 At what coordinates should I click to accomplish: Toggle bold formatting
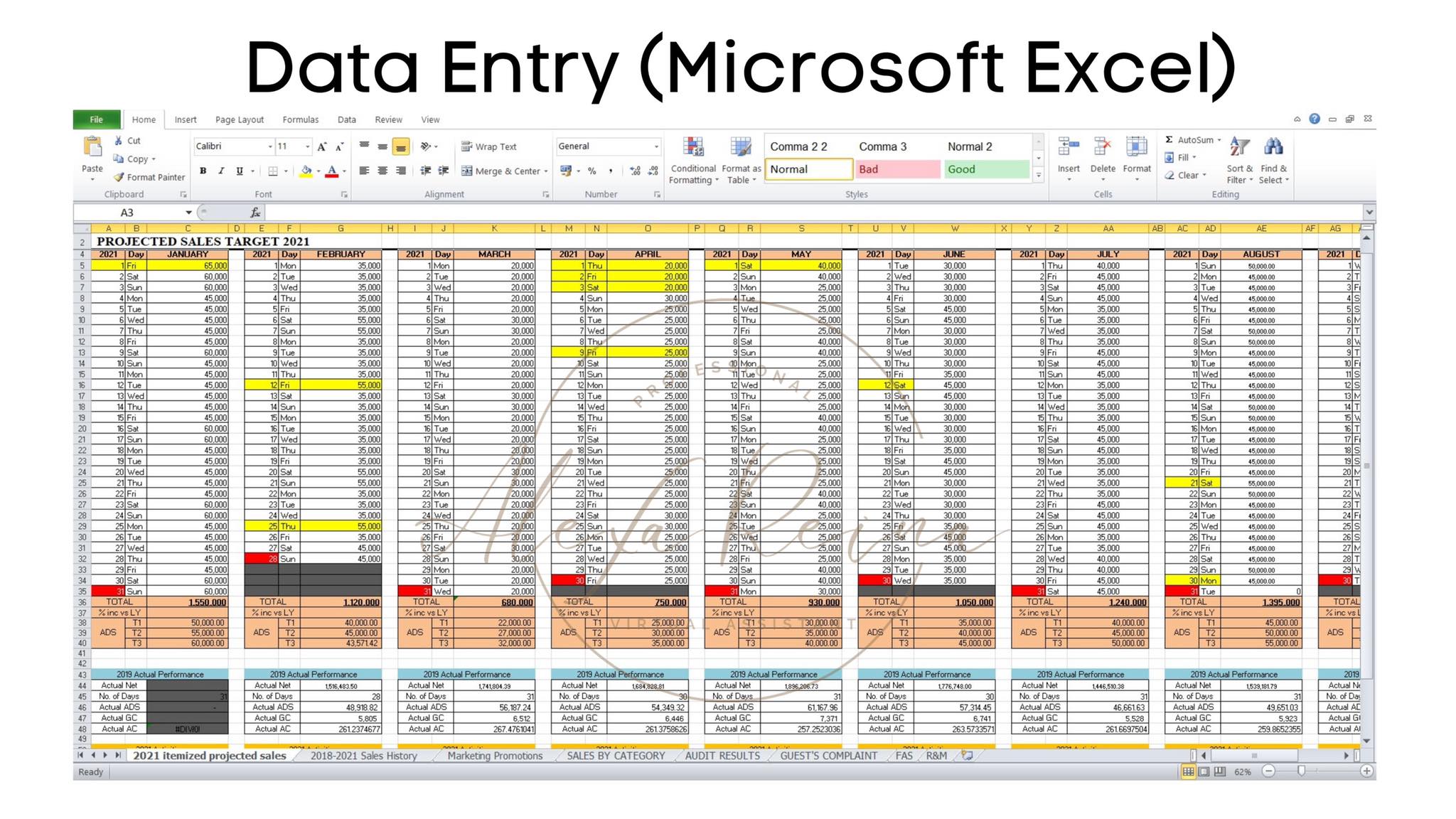point(203,171)
